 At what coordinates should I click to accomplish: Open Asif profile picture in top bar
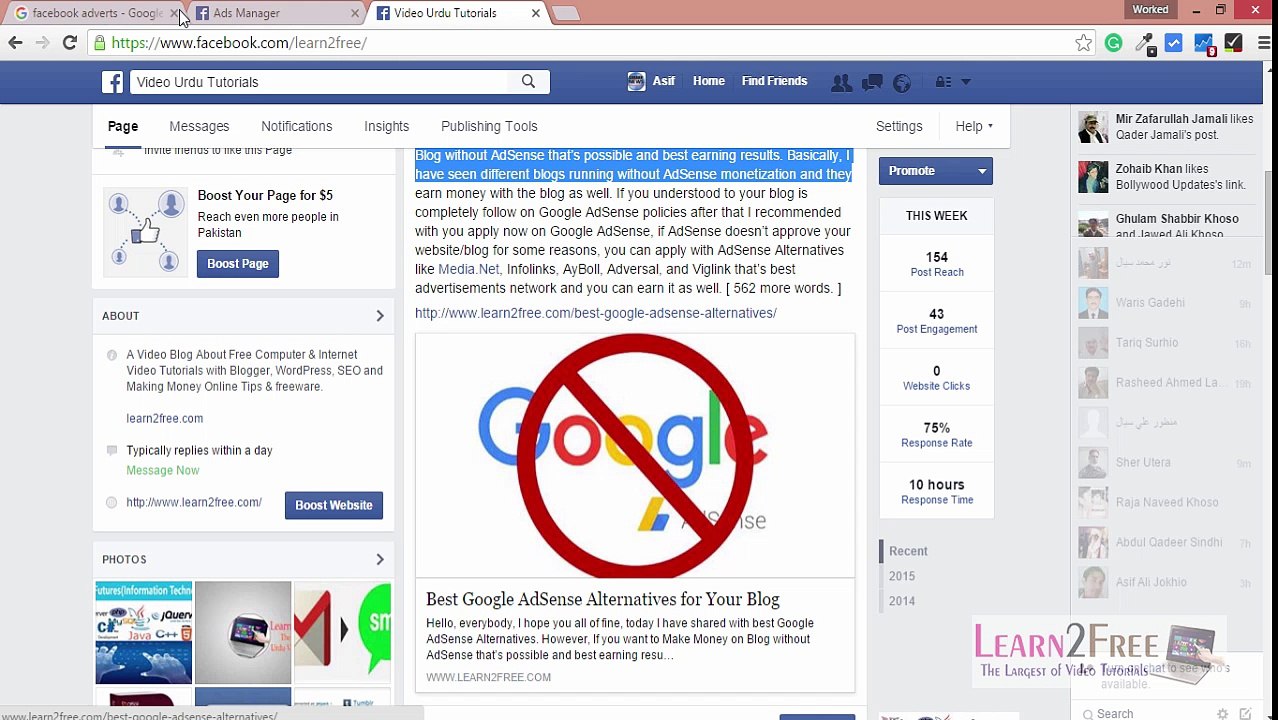(636, 82)
